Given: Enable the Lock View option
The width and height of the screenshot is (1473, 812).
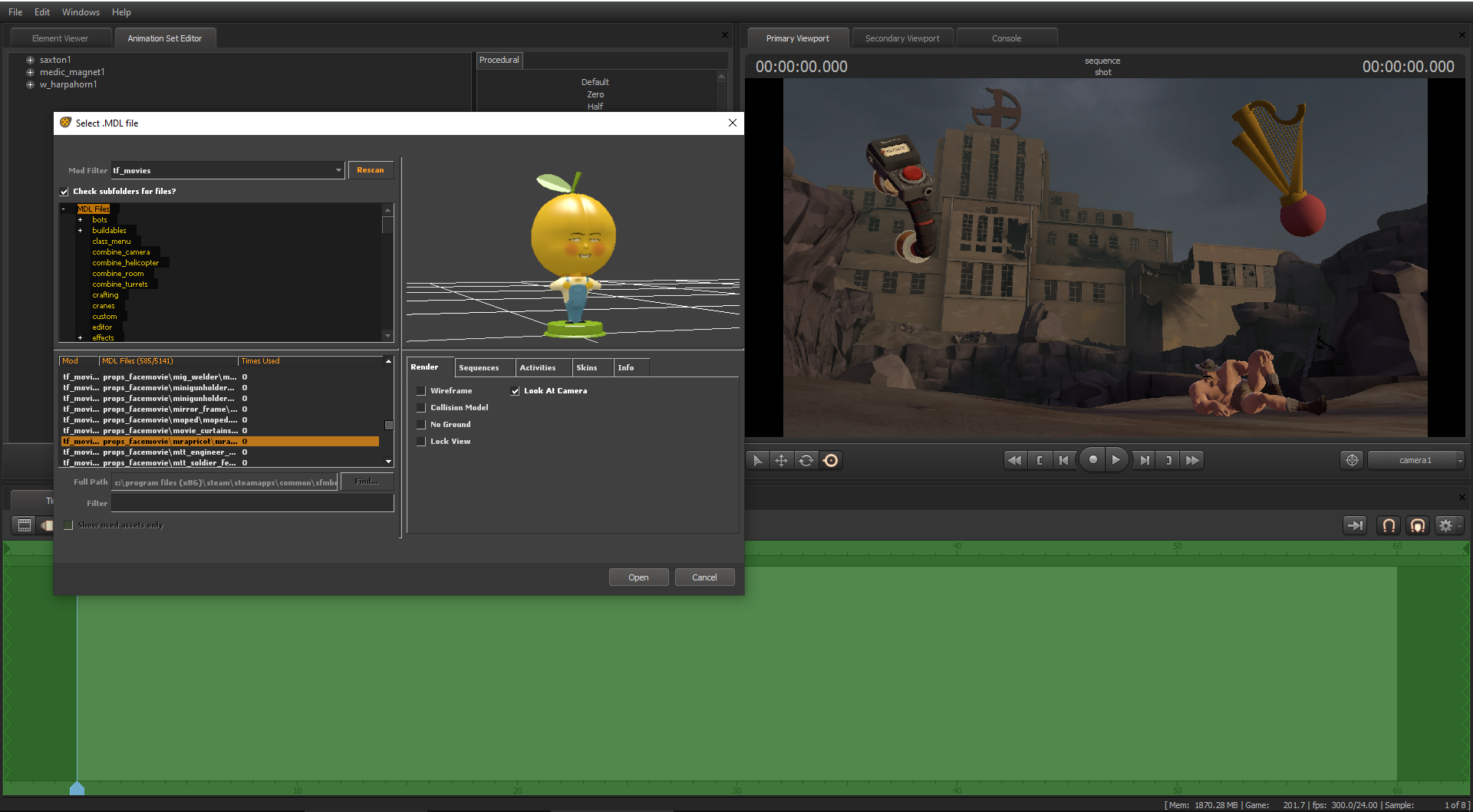Looking at the screenshot, I should tap(420, 442).
